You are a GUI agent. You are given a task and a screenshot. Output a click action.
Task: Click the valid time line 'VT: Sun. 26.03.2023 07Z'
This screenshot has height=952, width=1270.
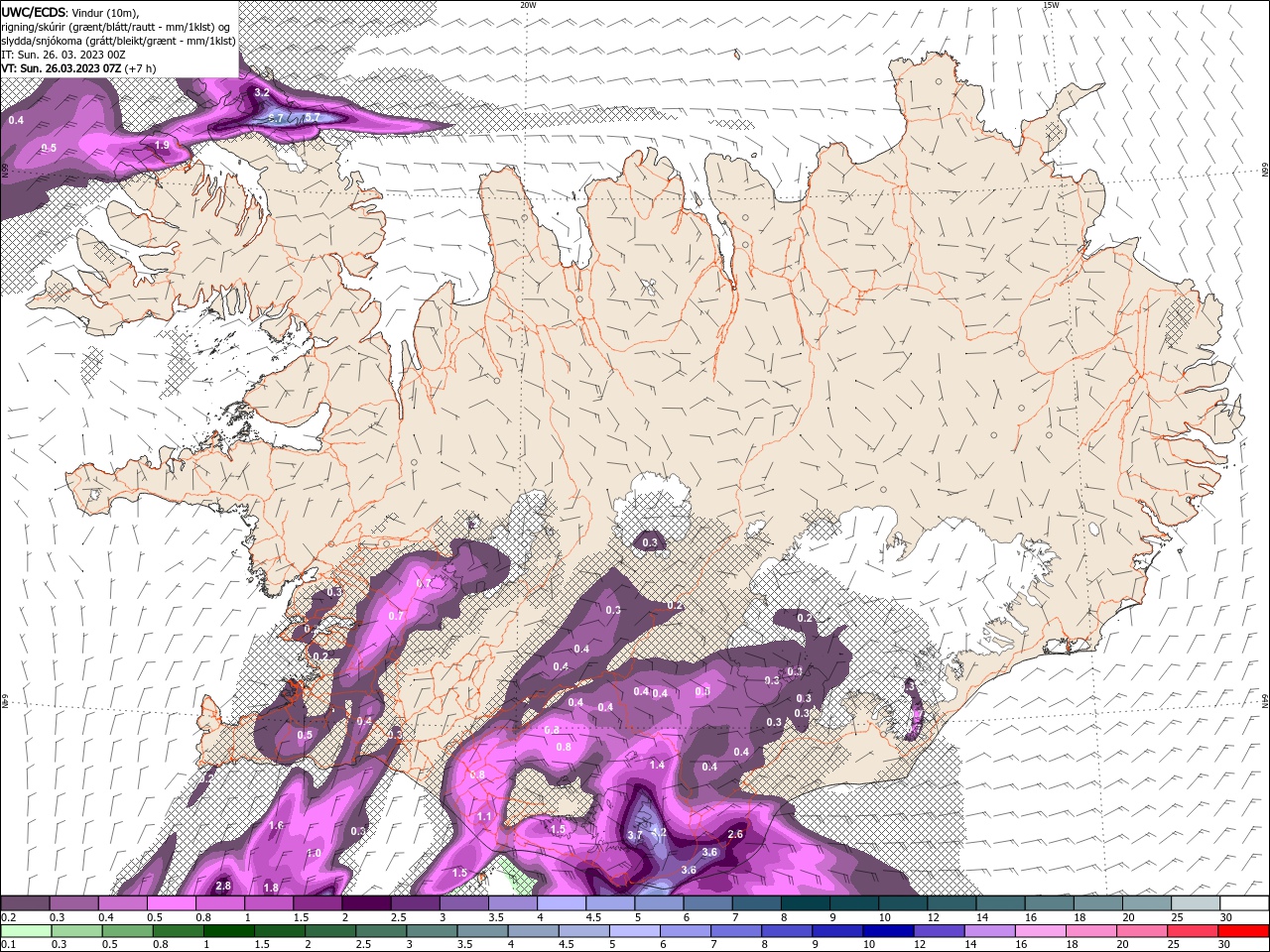click(61, 68)
